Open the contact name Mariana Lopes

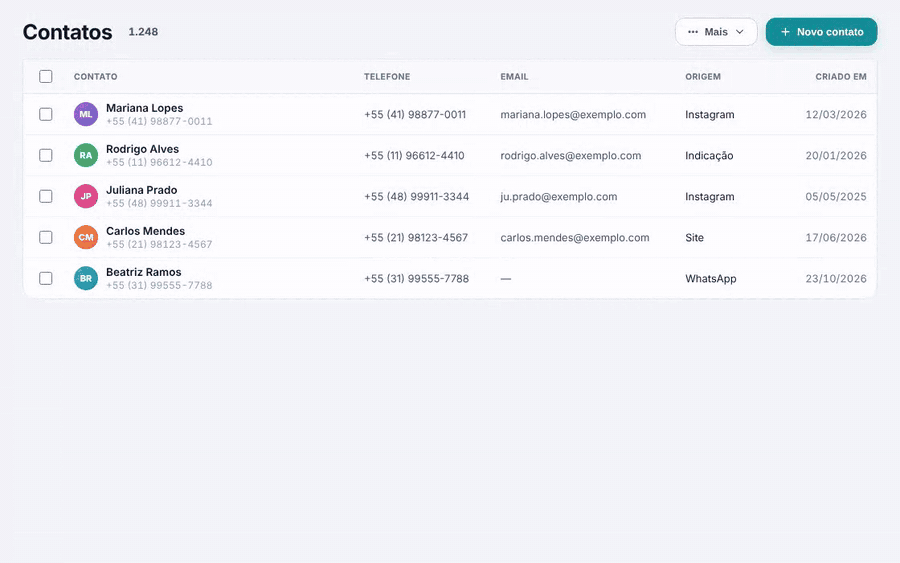point(145,108)
